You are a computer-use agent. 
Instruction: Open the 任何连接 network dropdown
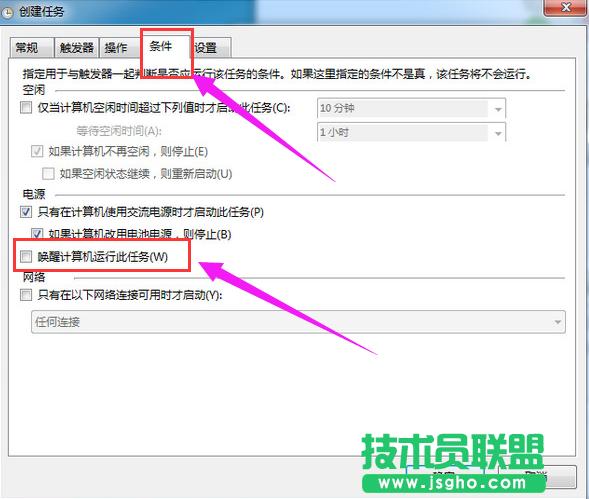(x=298, y=322)
